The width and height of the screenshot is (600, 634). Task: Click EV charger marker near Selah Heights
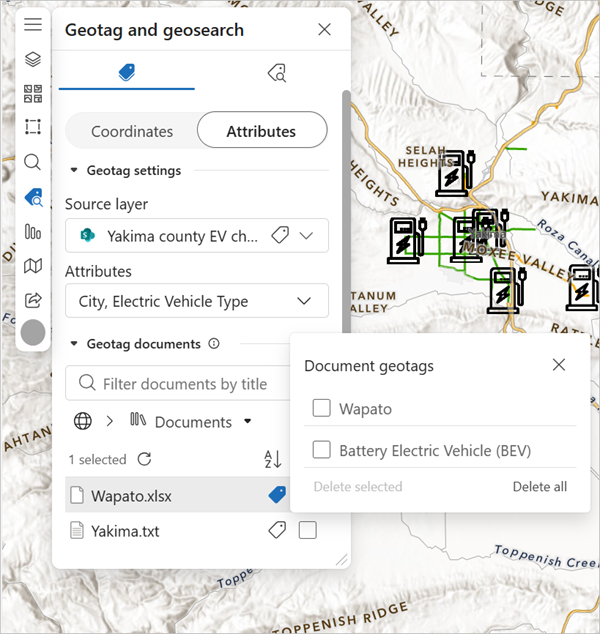(x=456, y=173)
